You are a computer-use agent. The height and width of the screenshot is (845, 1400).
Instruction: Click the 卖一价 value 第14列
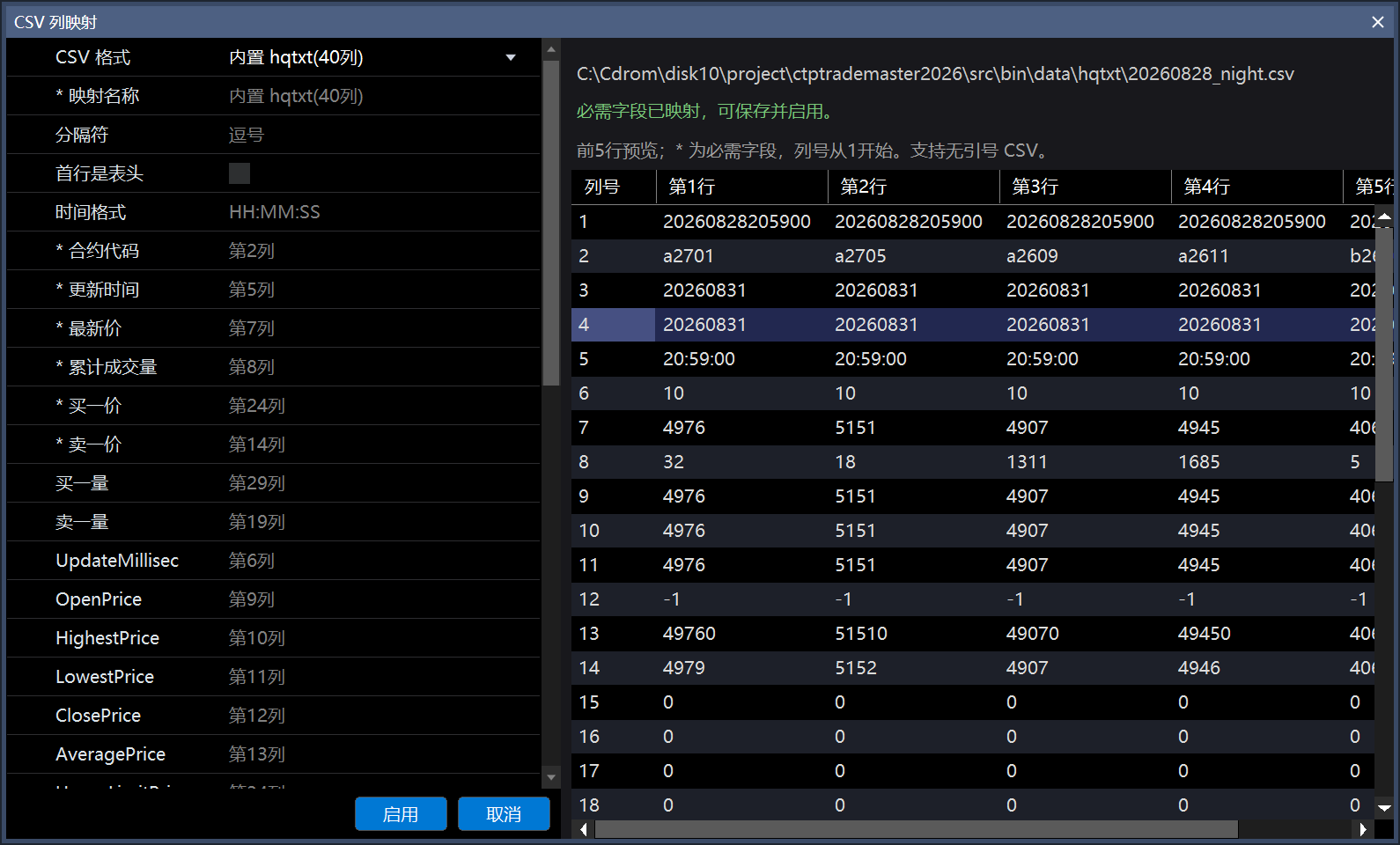(256, 445)
